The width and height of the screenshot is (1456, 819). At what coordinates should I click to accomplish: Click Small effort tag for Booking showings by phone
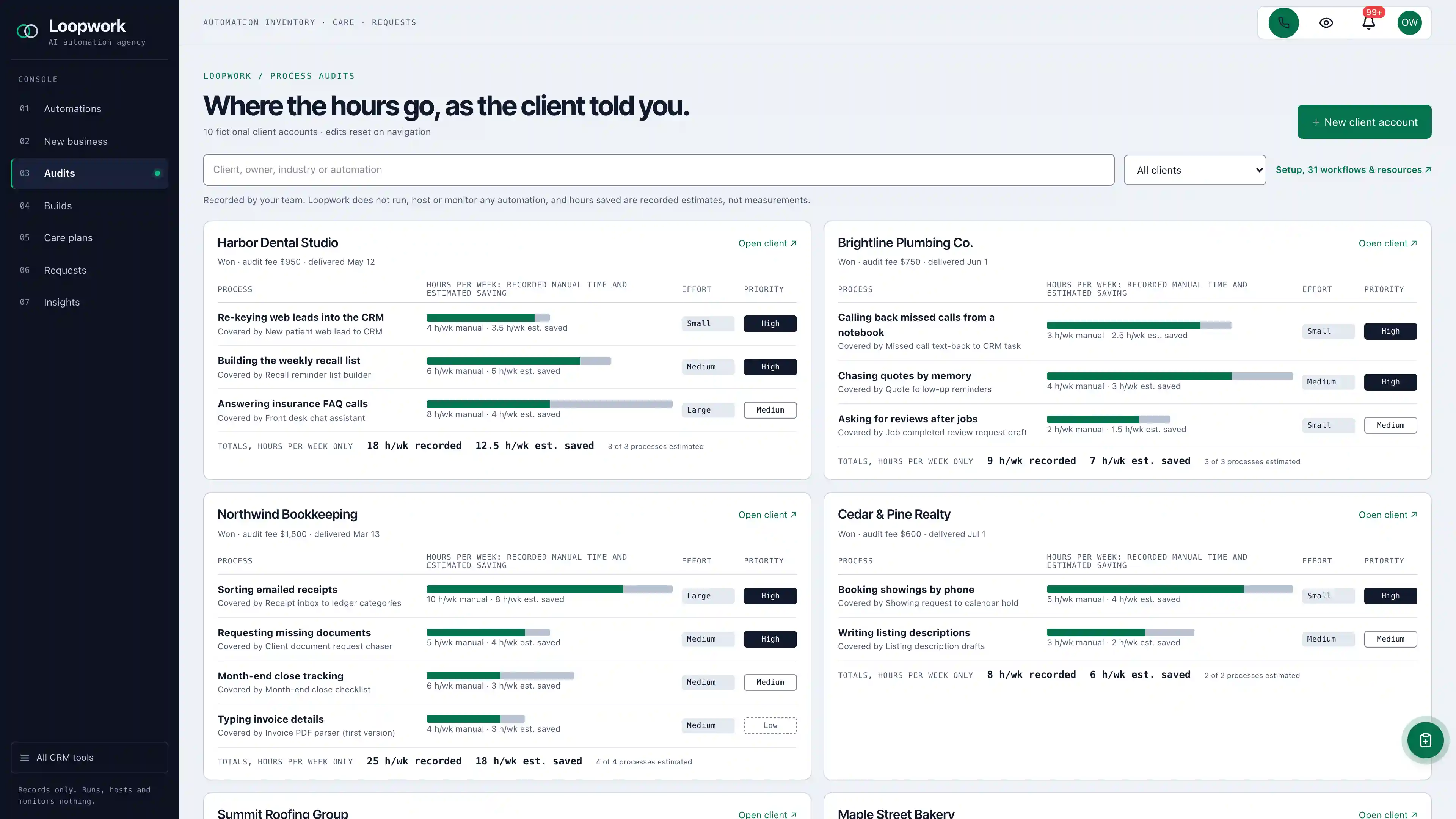(1328, 596)
